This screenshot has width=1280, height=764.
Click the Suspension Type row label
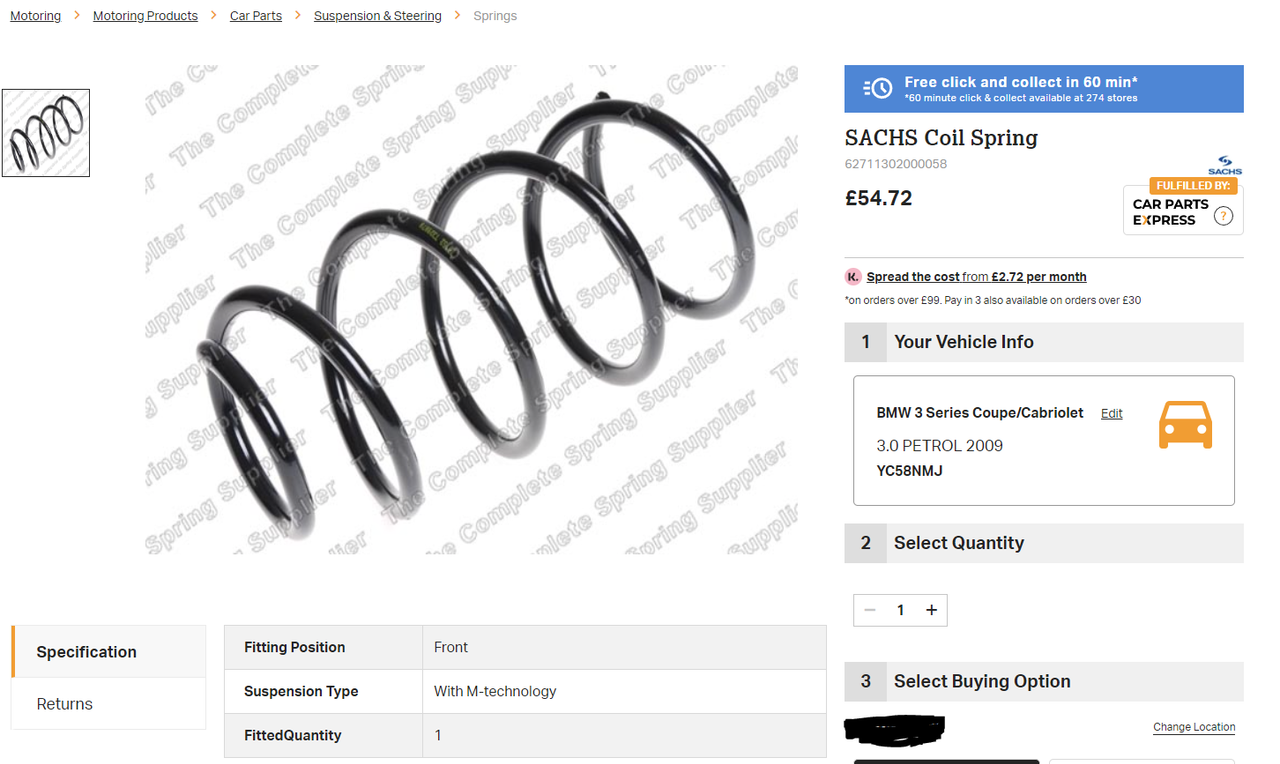tap(301, 691)
